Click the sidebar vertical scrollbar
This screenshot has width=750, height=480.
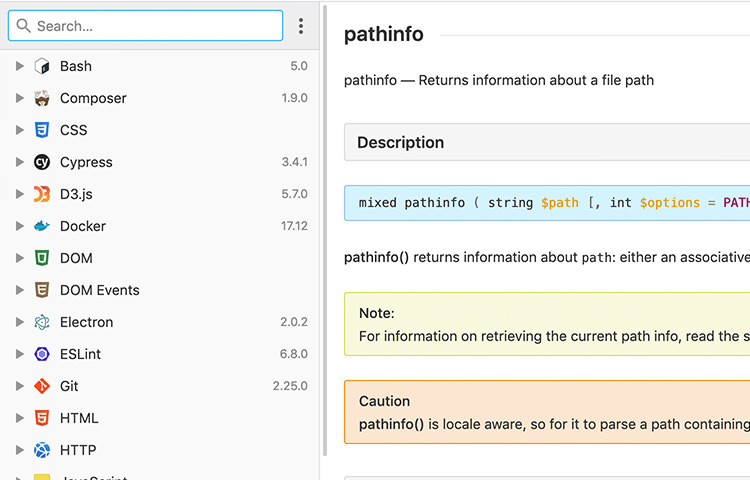(x=325, y=230)
